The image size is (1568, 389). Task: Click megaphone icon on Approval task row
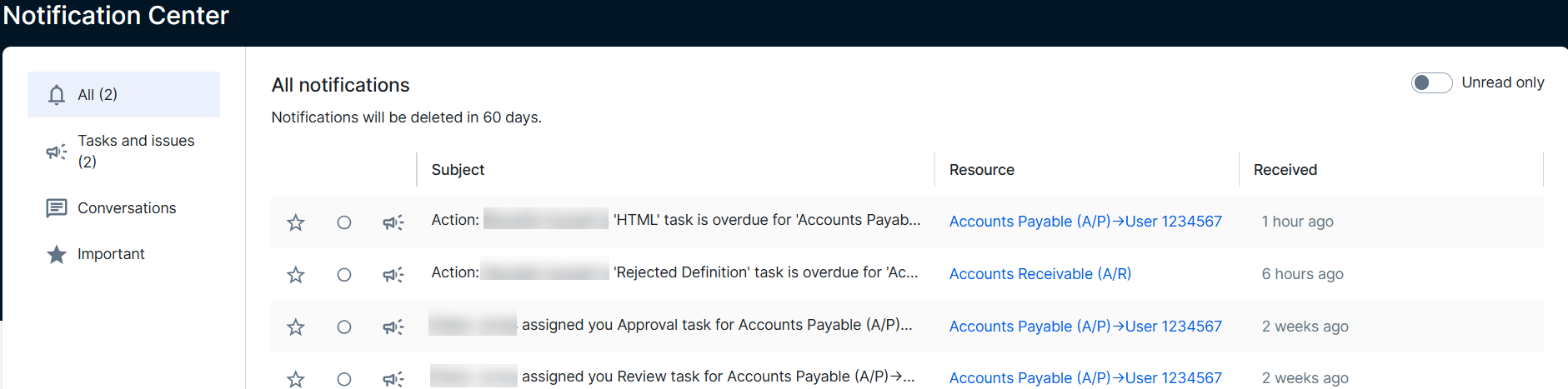(393, 327)
